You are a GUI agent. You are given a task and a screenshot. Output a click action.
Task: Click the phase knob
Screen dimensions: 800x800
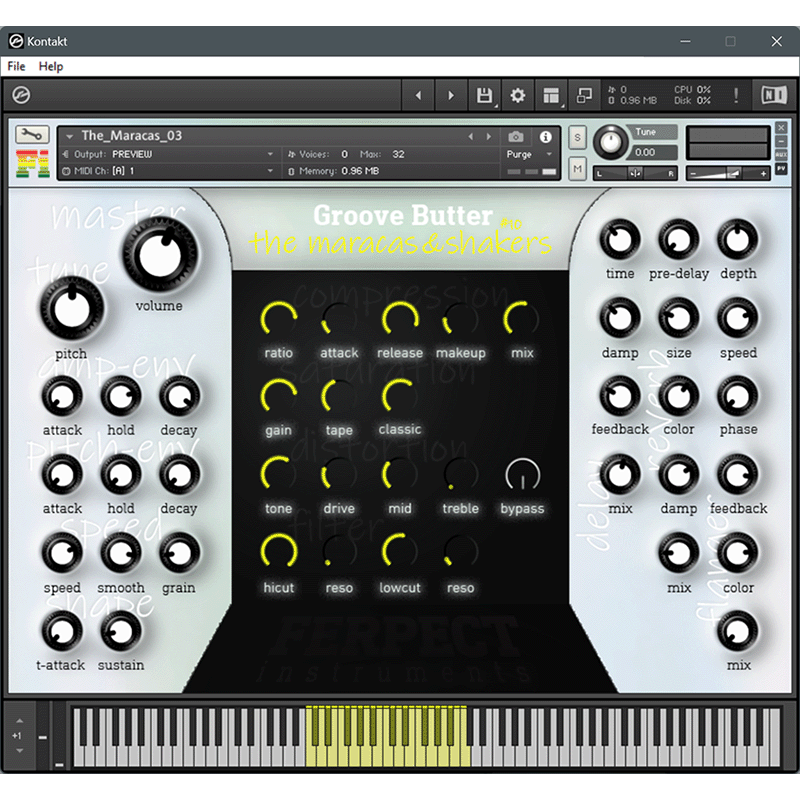click(738, 396)
